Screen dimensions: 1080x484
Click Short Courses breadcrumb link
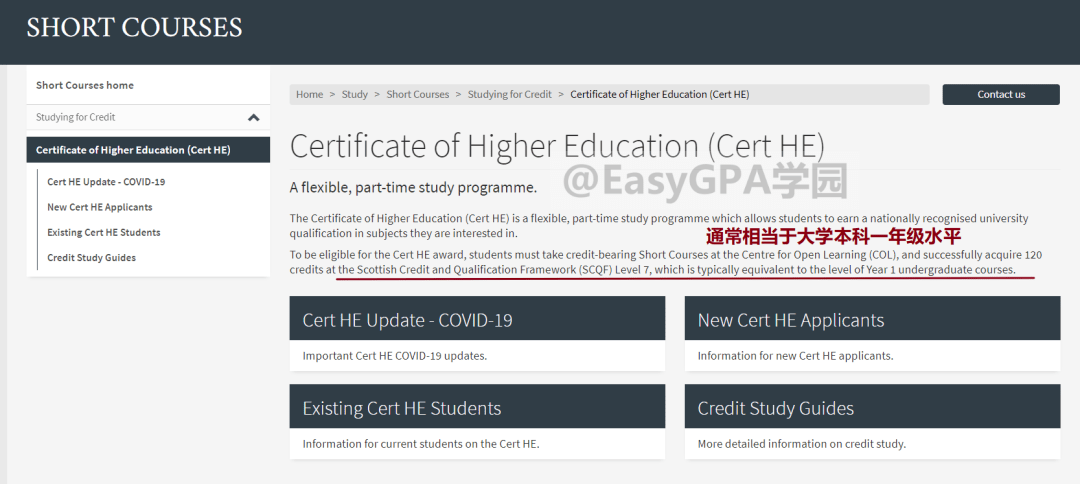coord(418,95)
